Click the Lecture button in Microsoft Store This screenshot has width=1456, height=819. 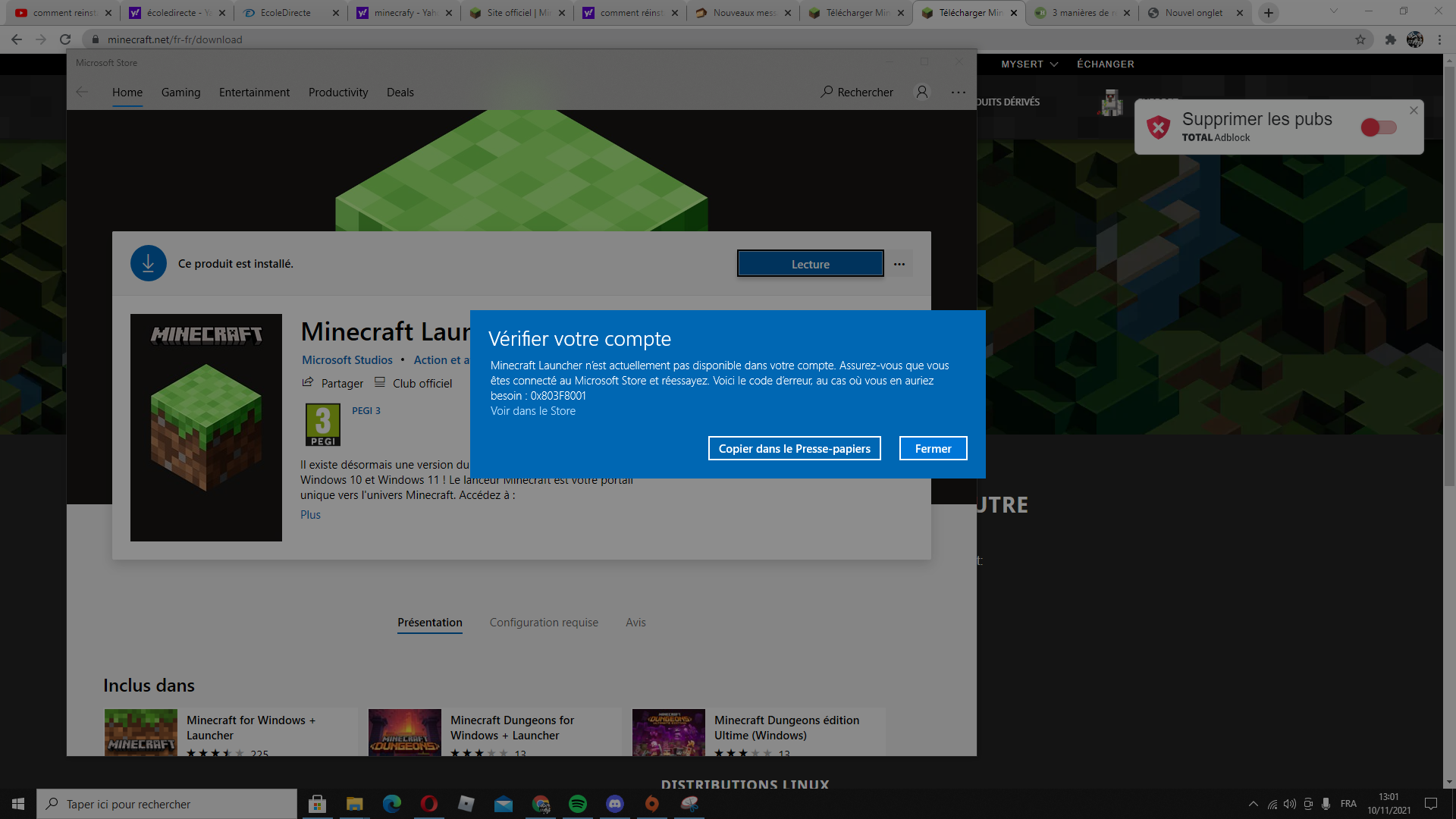[x=810, y=264]
